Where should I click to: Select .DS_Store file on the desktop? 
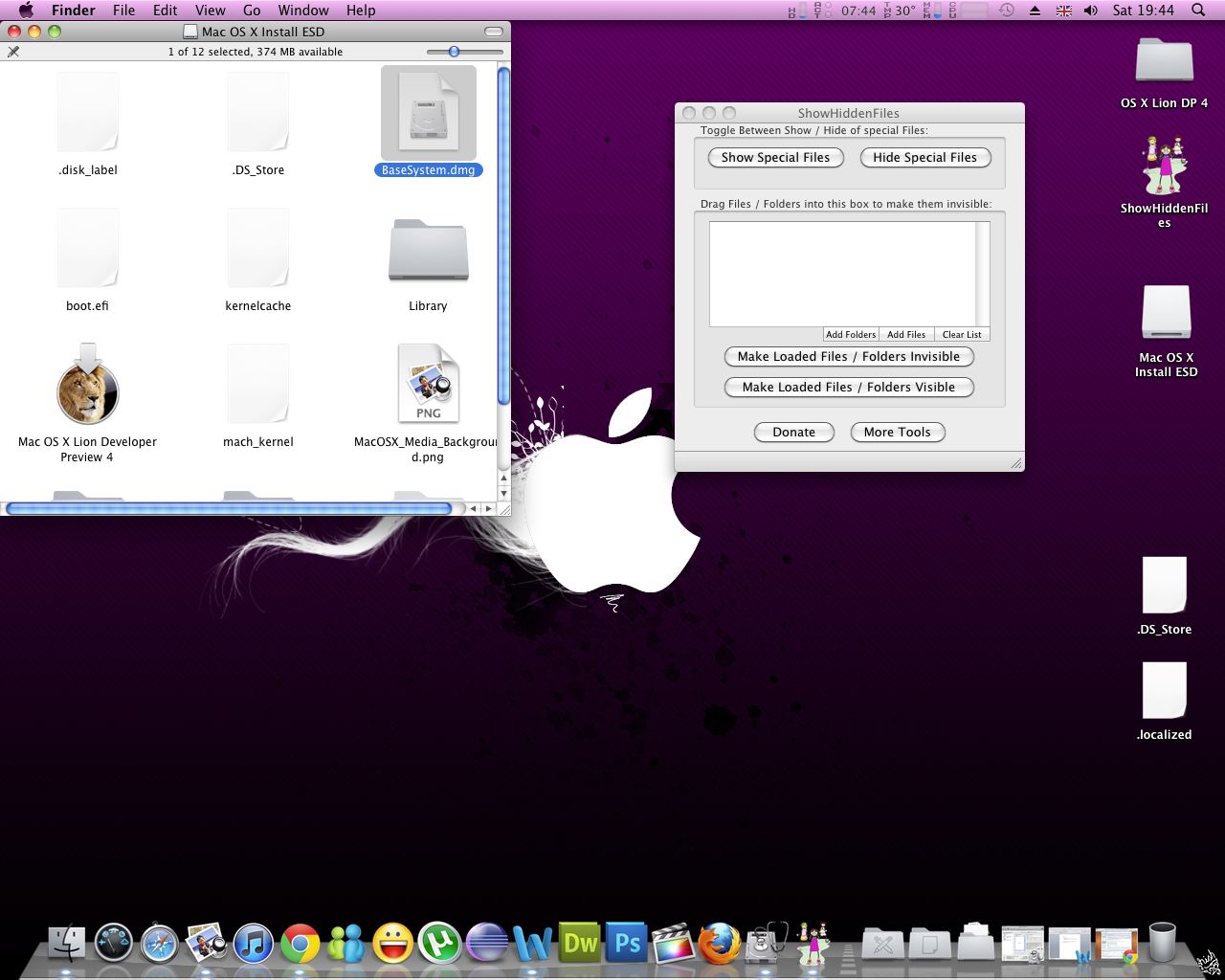(1164, 596)
